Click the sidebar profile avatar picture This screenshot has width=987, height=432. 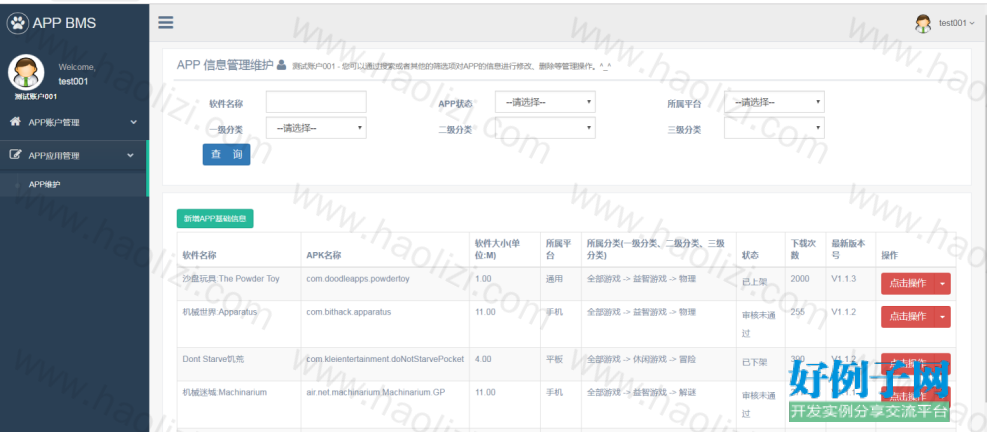pos(26,72)
